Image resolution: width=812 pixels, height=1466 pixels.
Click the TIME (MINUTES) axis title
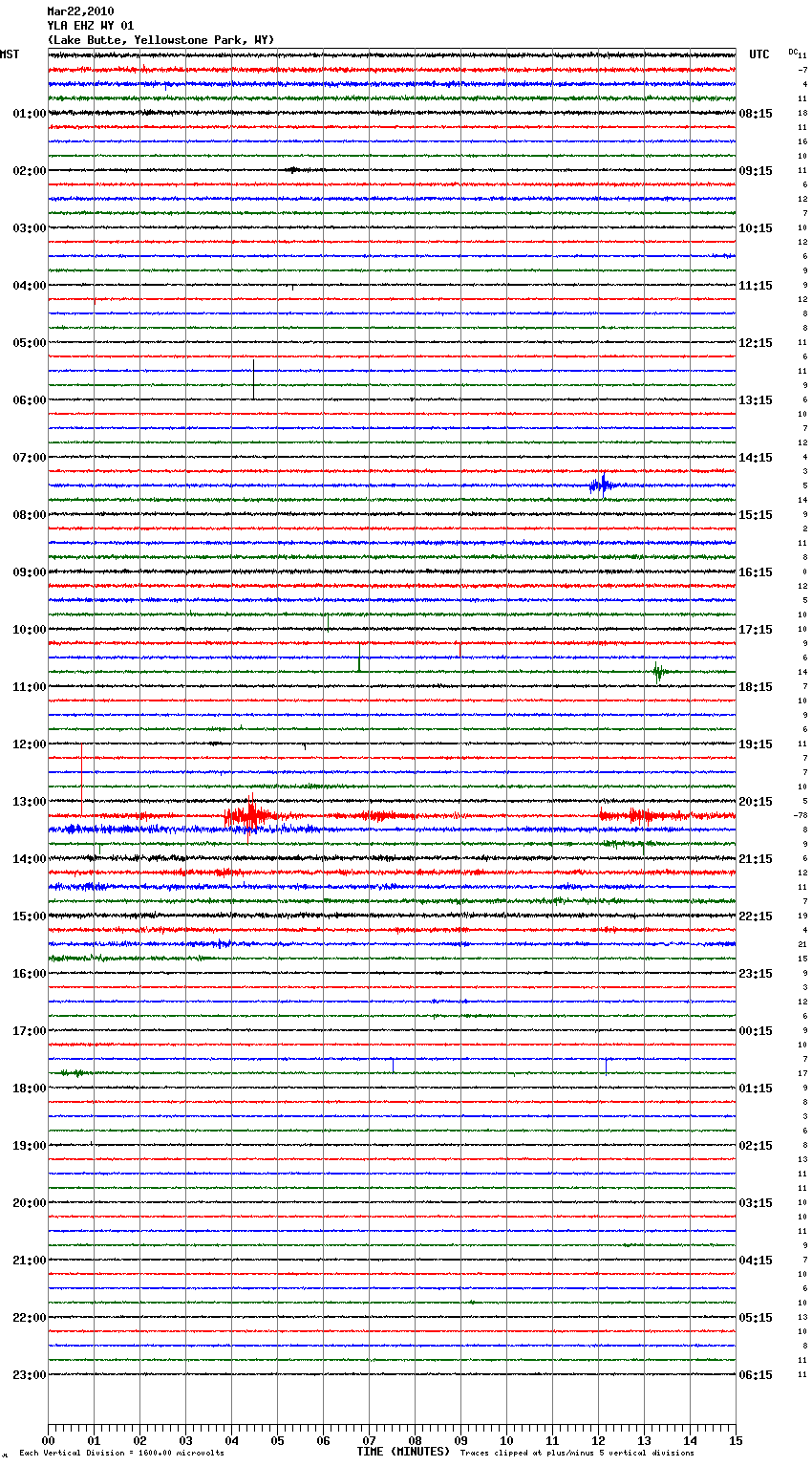403,1452
